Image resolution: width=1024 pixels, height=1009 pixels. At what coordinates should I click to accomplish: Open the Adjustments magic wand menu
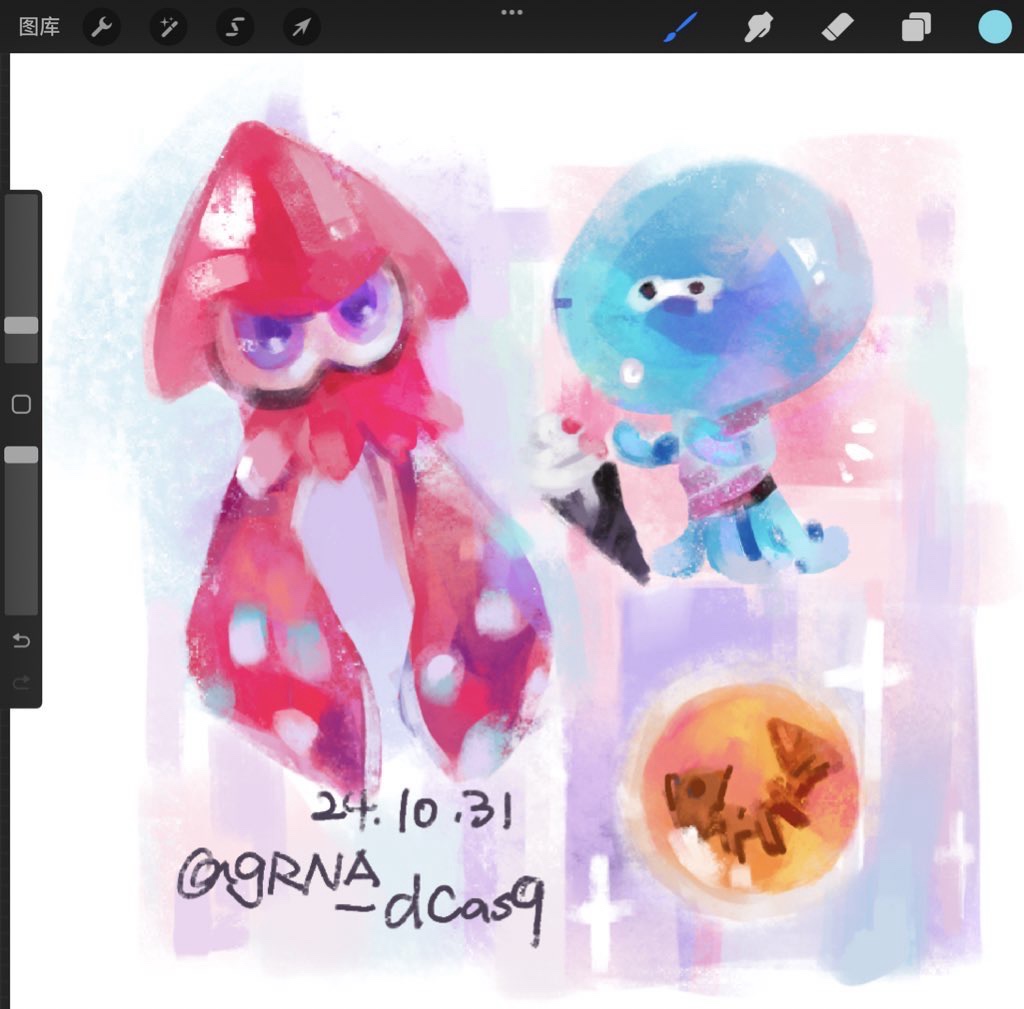[x=168, y=27]
